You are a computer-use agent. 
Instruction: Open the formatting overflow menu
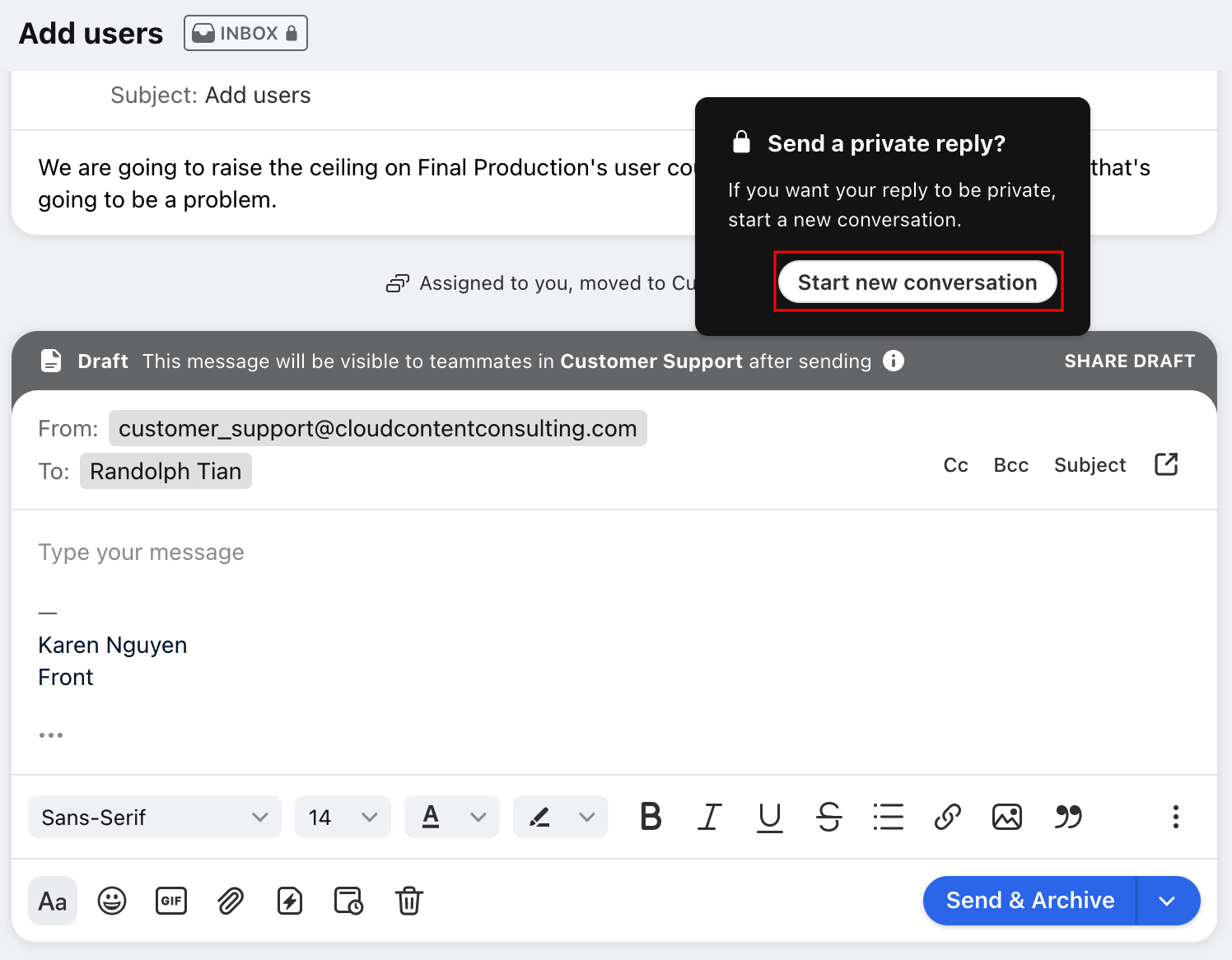1175,817
